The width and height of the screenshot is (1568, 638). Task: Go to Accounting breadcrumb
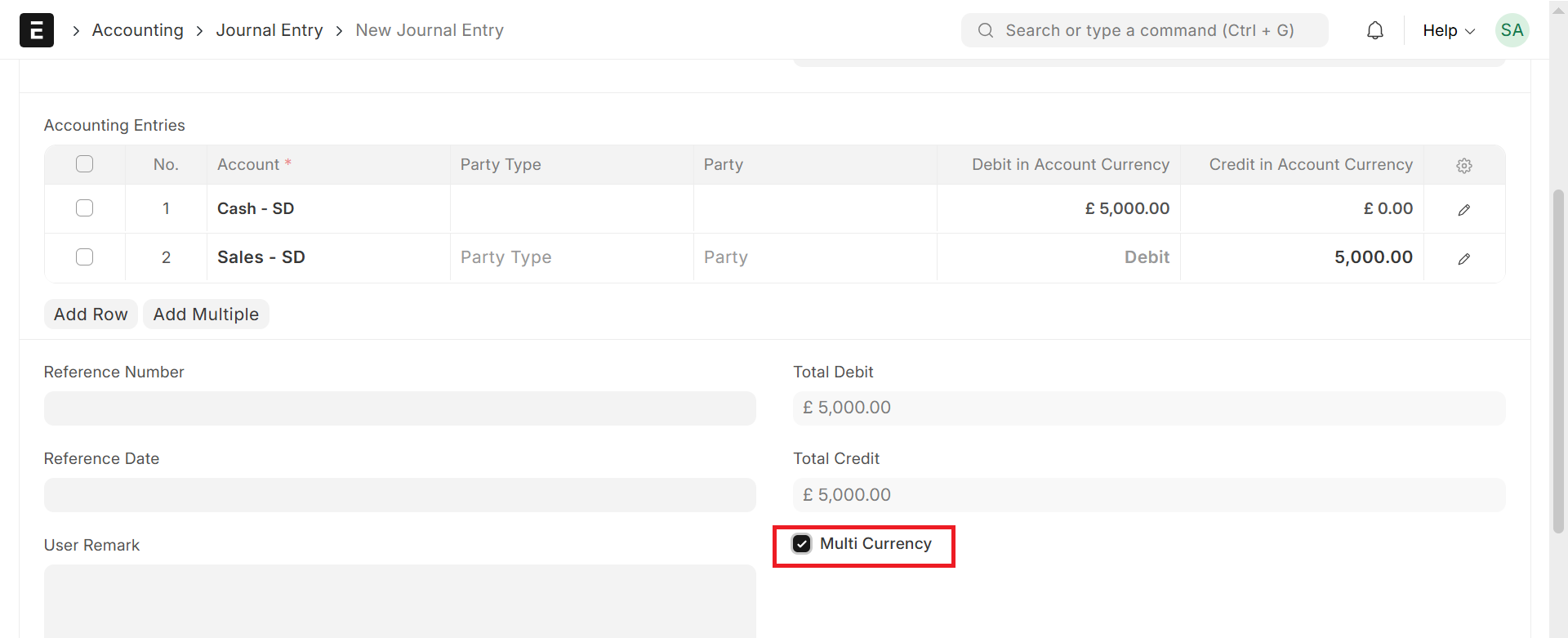(137, 30)
